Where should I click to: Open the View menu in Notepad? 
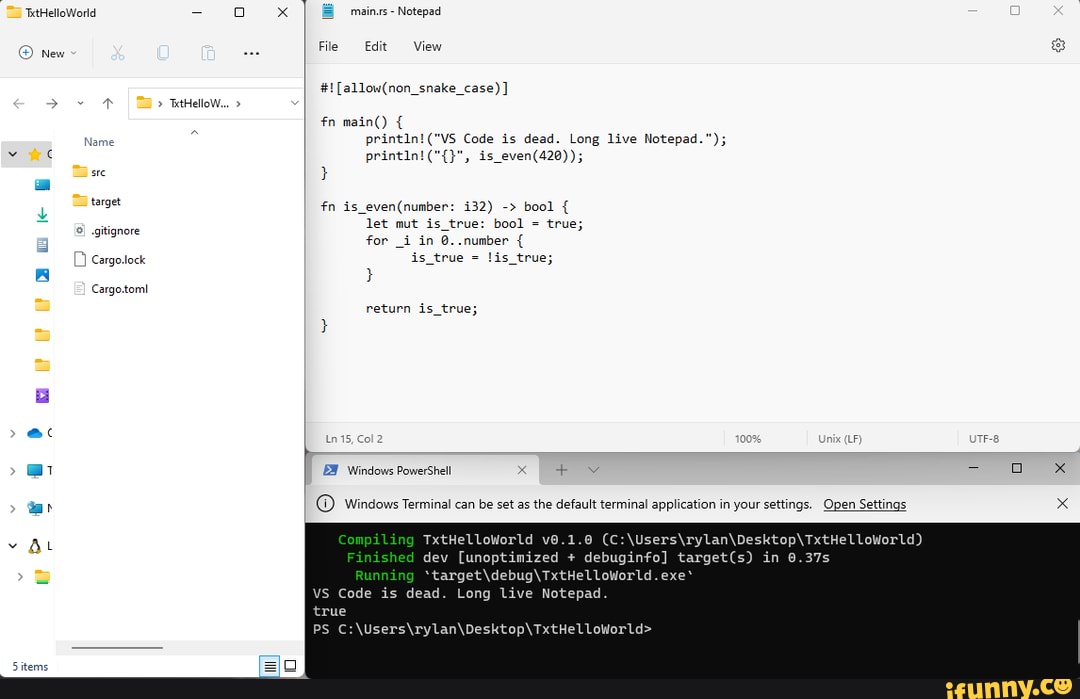427,46
